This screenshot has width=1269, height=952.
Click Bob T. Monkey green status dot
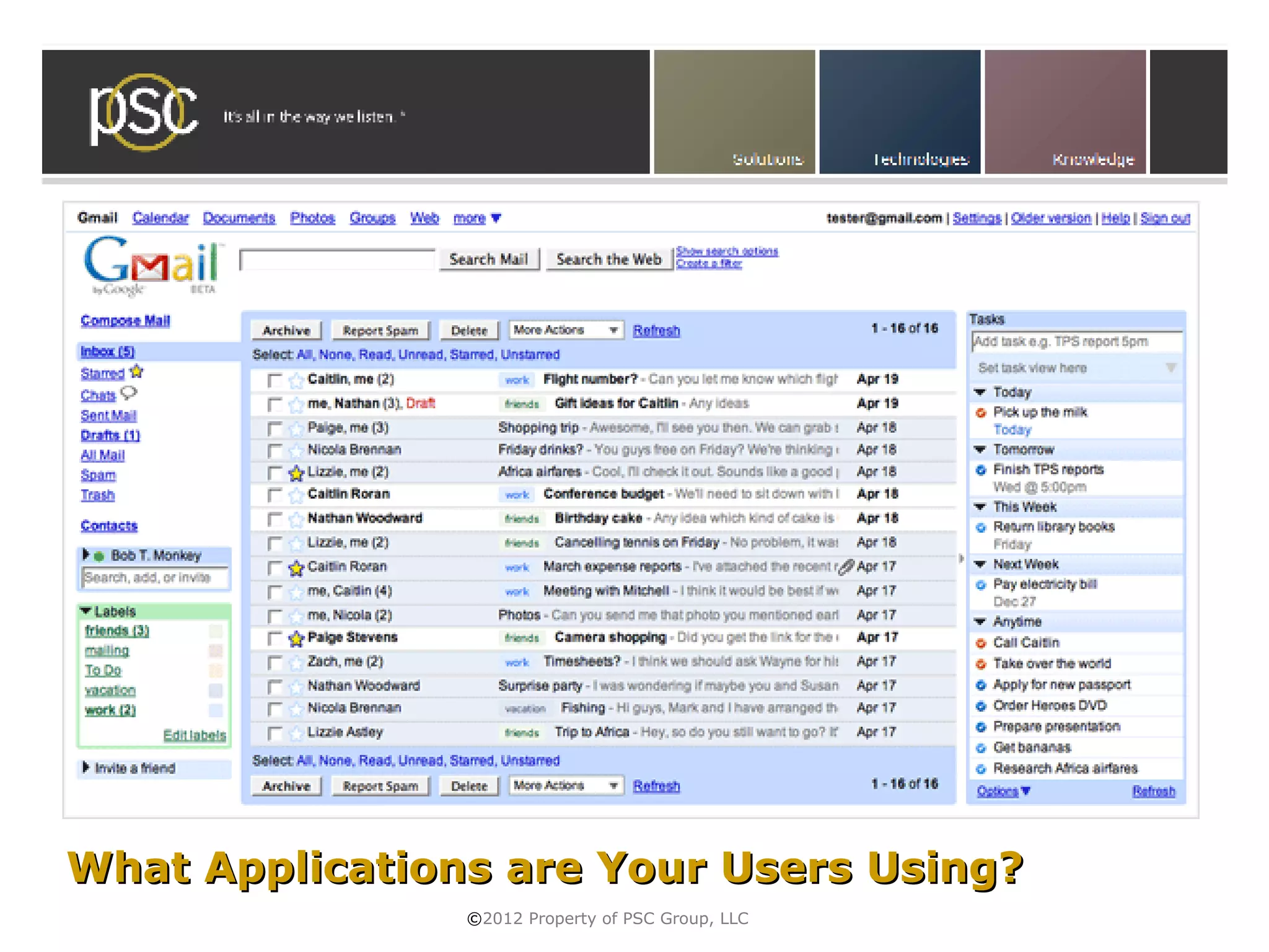point(99,556)
